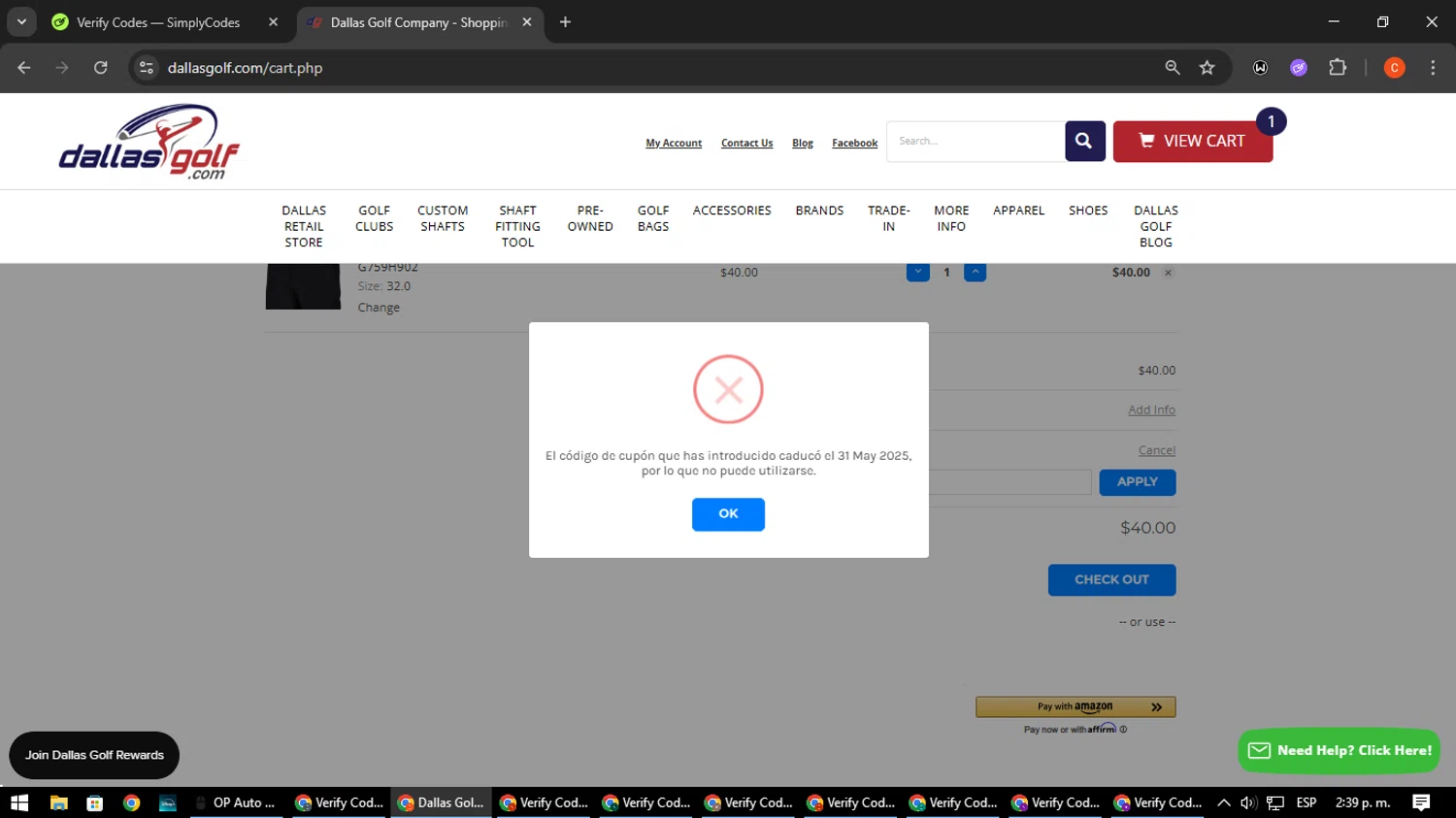Viewport: 1456px width, 818px height.
Task: Open the Apparel menu
Action: tap(1018, 211)
